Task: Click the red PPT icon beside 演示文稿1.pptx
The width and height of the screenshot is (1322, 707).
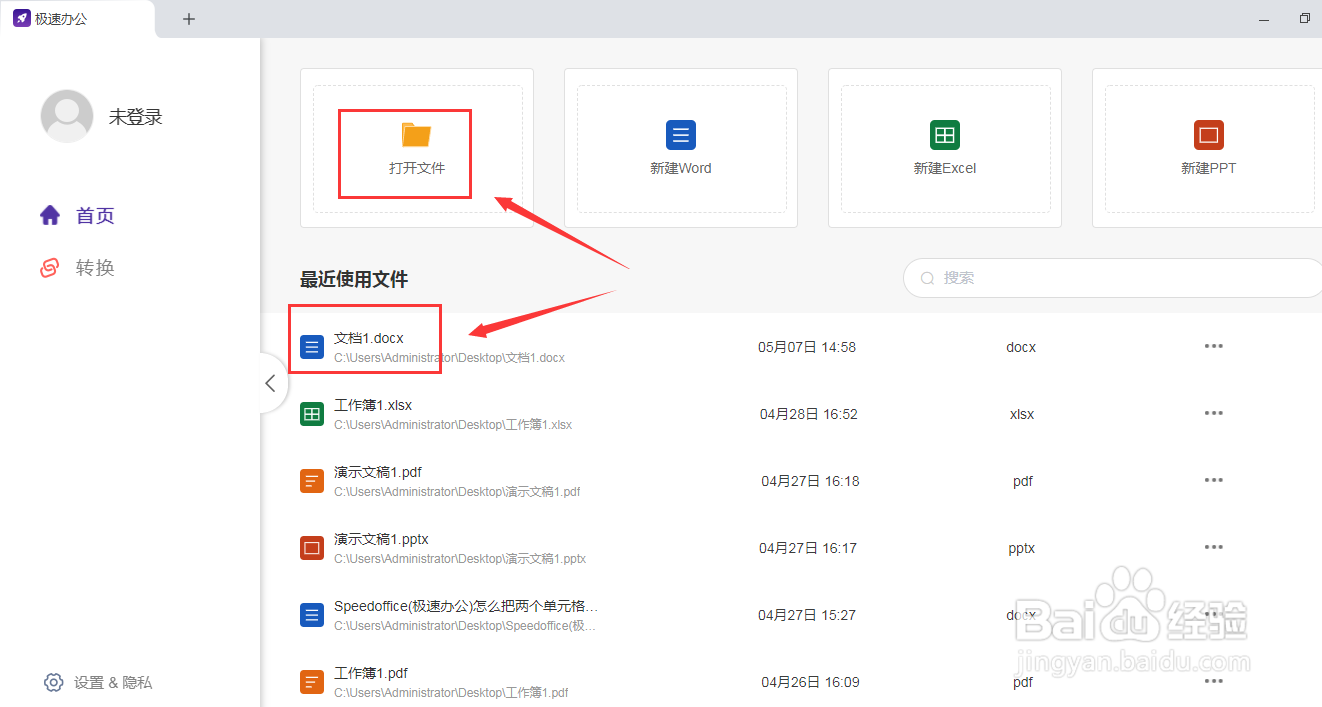Action: point(311,547)
